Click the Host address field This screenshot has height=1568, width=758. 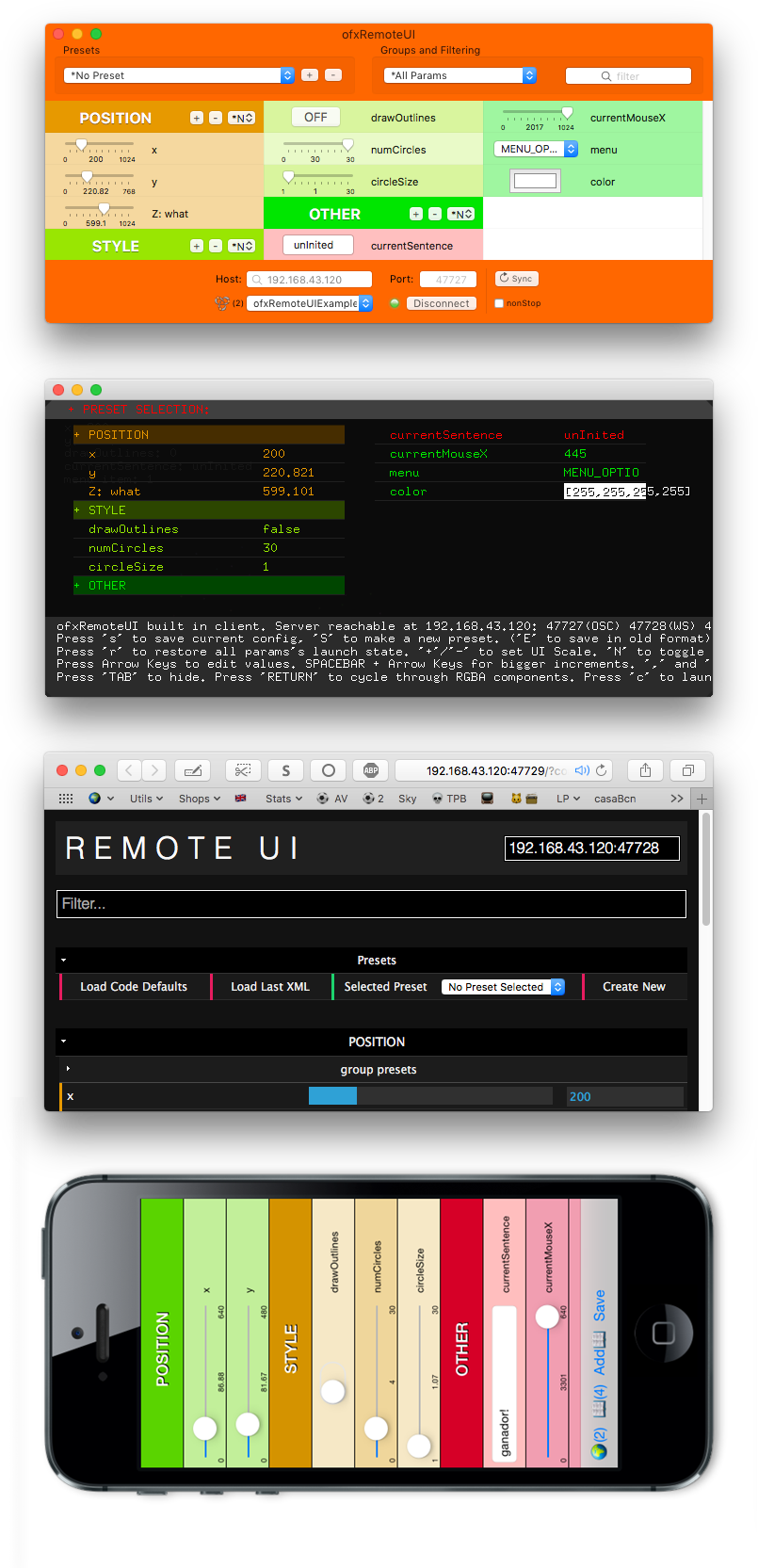[x=310, y=280]
